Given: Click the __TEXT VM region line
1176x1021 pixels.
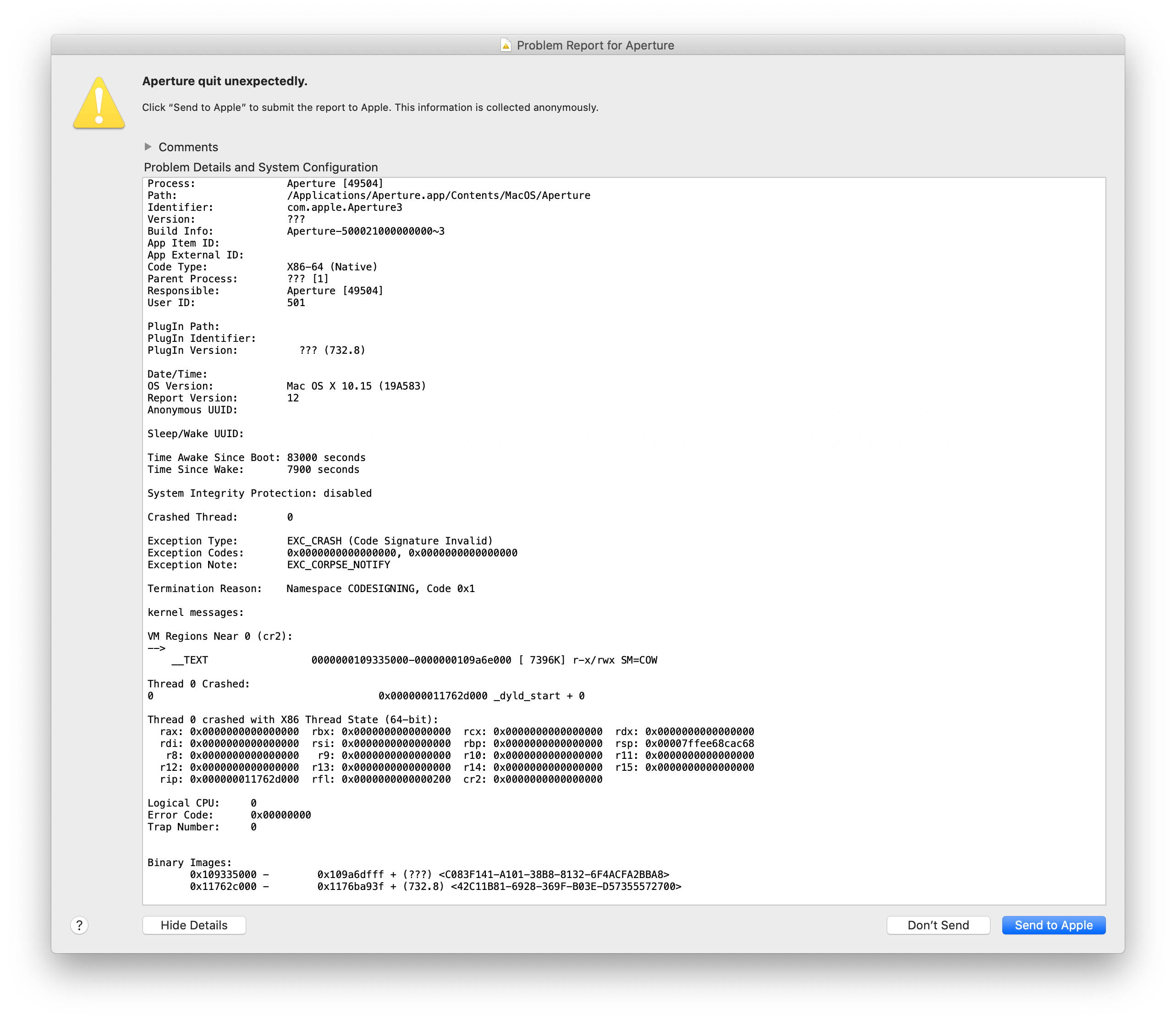Looking at the screenshot, I should coord(414,660).
